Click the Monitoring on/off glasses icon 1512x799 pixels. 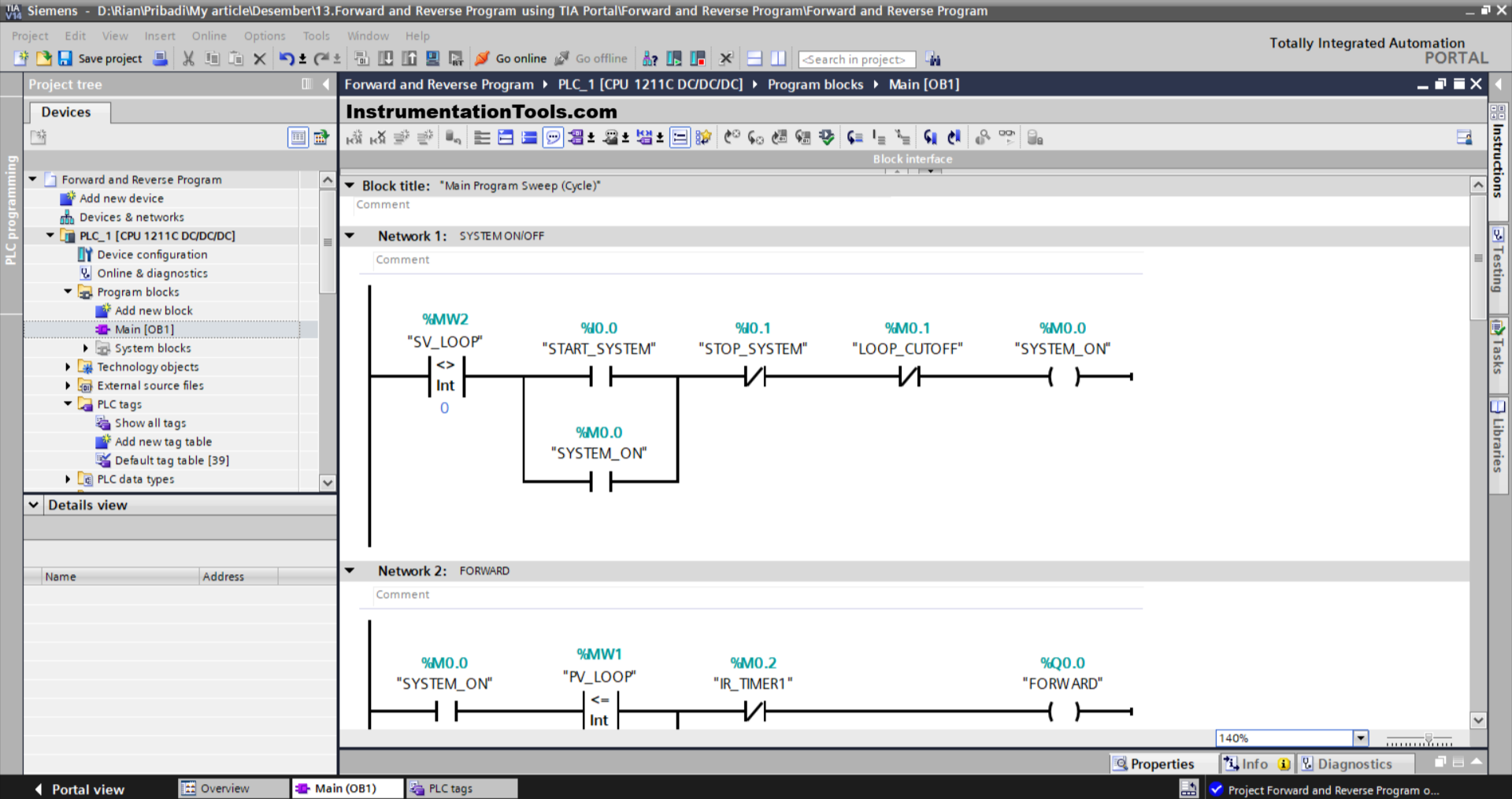(x=1007, y=137)
